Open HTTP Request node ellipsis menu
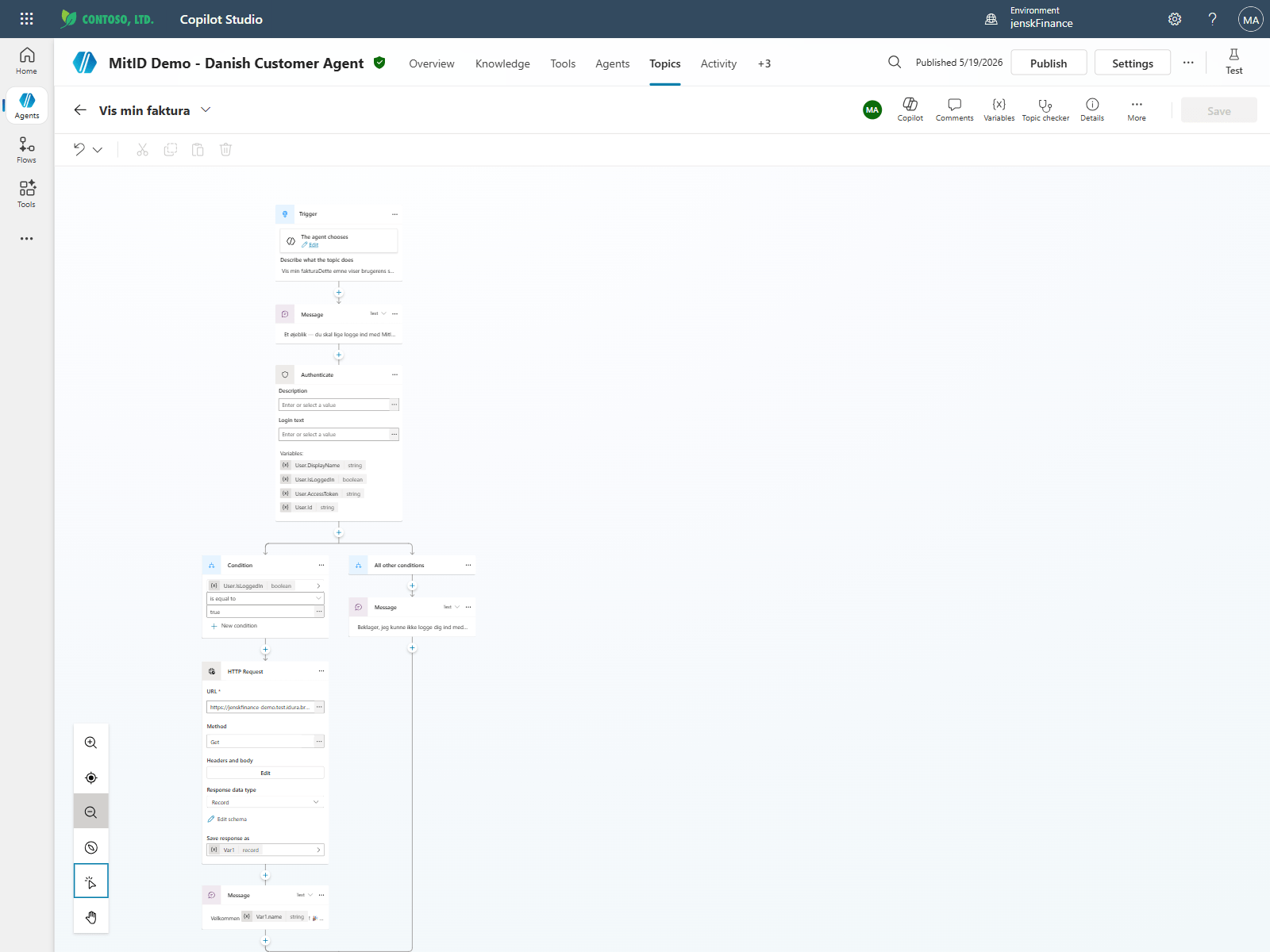 pyautogui.click(x=321, y=671)
